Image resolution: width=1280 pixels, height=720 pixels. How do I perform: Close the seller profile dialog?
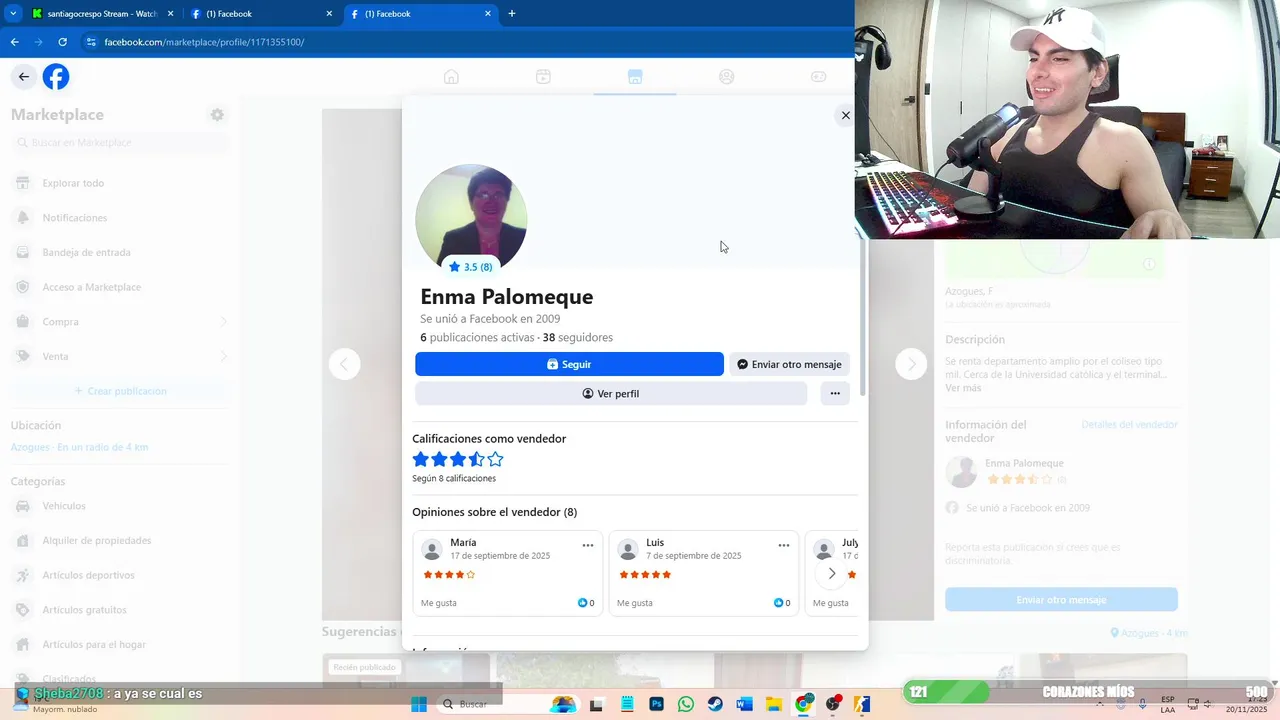[x=845, y=115]
